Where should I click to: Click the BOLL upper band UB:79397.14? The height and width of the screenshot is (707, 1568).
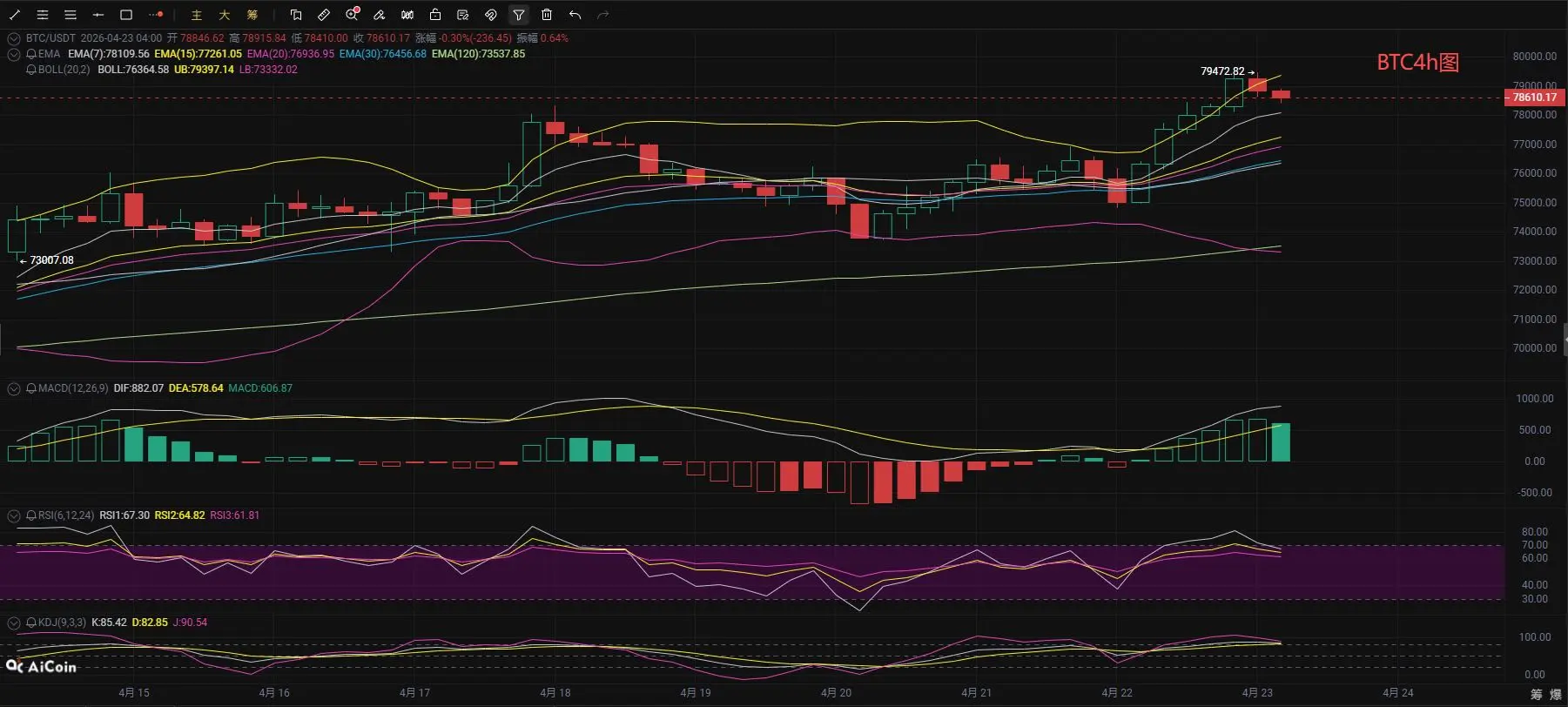point(204,70)
